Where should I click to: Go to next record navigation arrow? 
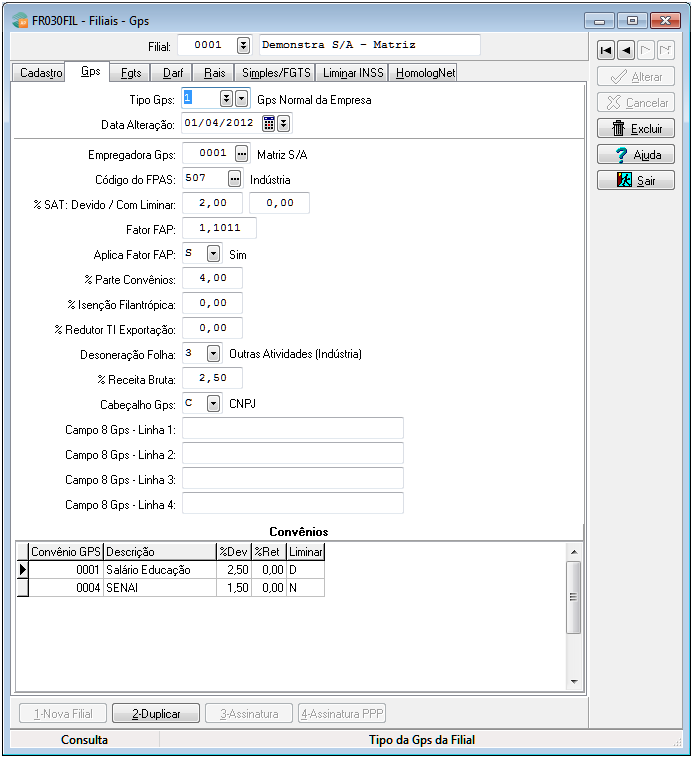[646, 50]
